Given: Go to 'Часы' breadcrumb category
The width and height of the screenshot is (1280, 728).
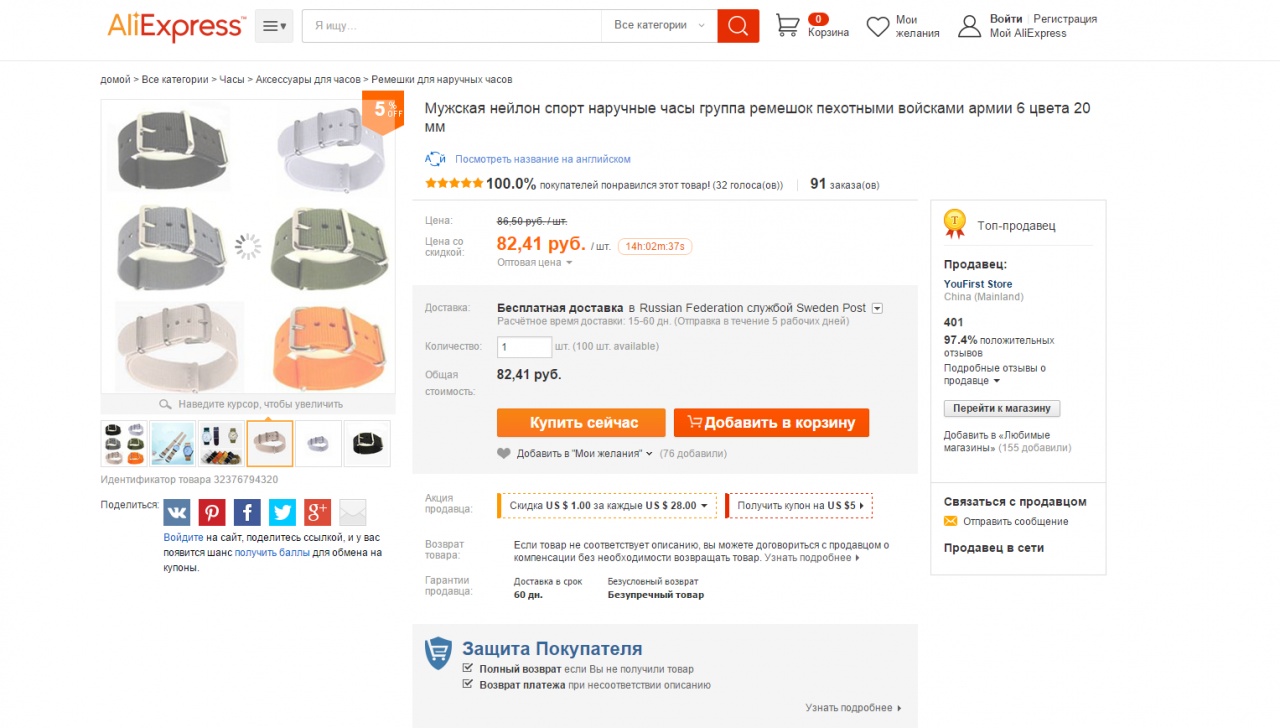Looking at the screenshot, I should coord(232,79).
